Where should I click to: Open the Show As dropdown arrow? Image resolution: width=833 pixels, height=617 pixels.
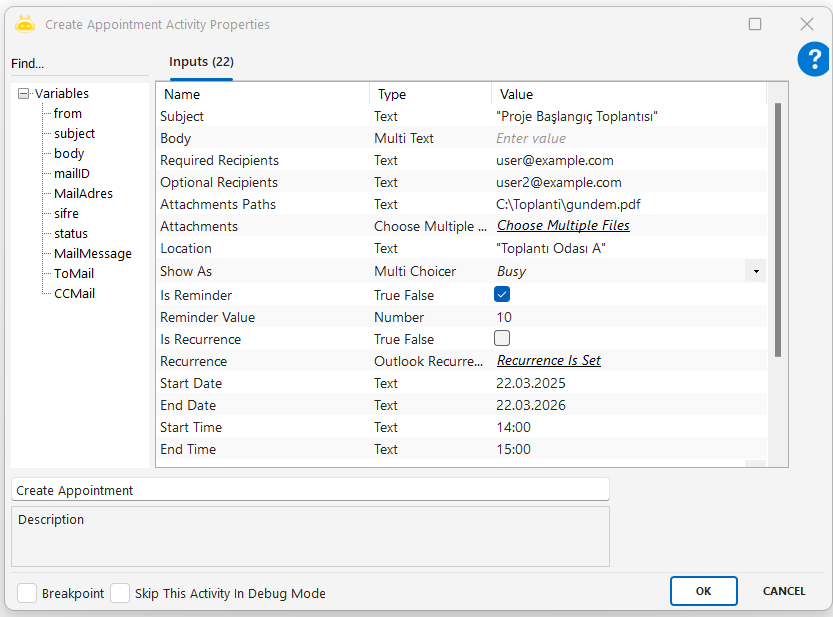(755, 271)
